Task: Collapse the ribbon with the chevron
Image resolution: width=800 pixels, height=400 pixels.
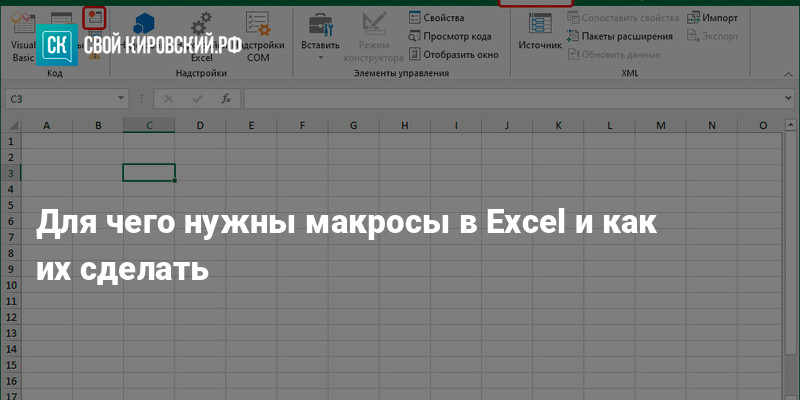Action: (x=787, y=74)
